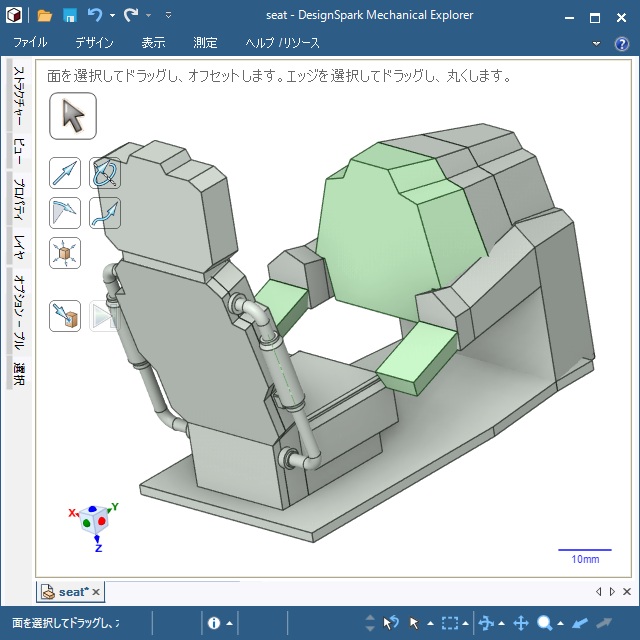640x640 pixels.
Task: Save the design with the disk icon
Action: point(70,15)
